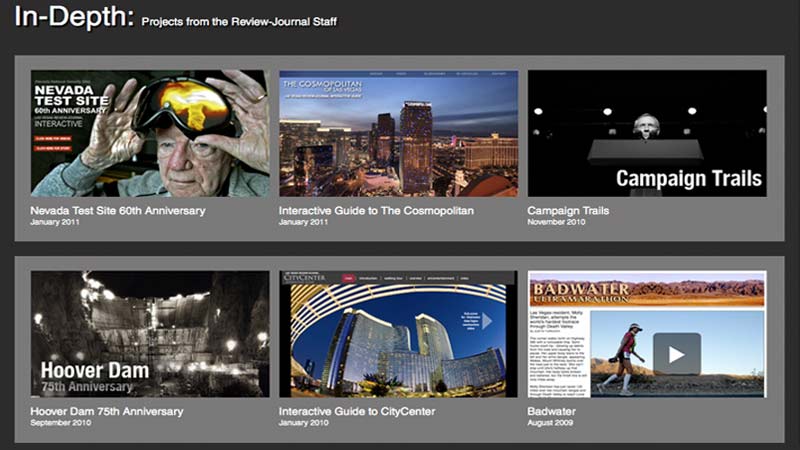
Task: Click the 'Badwater' title link
Action: click(552, 411)
